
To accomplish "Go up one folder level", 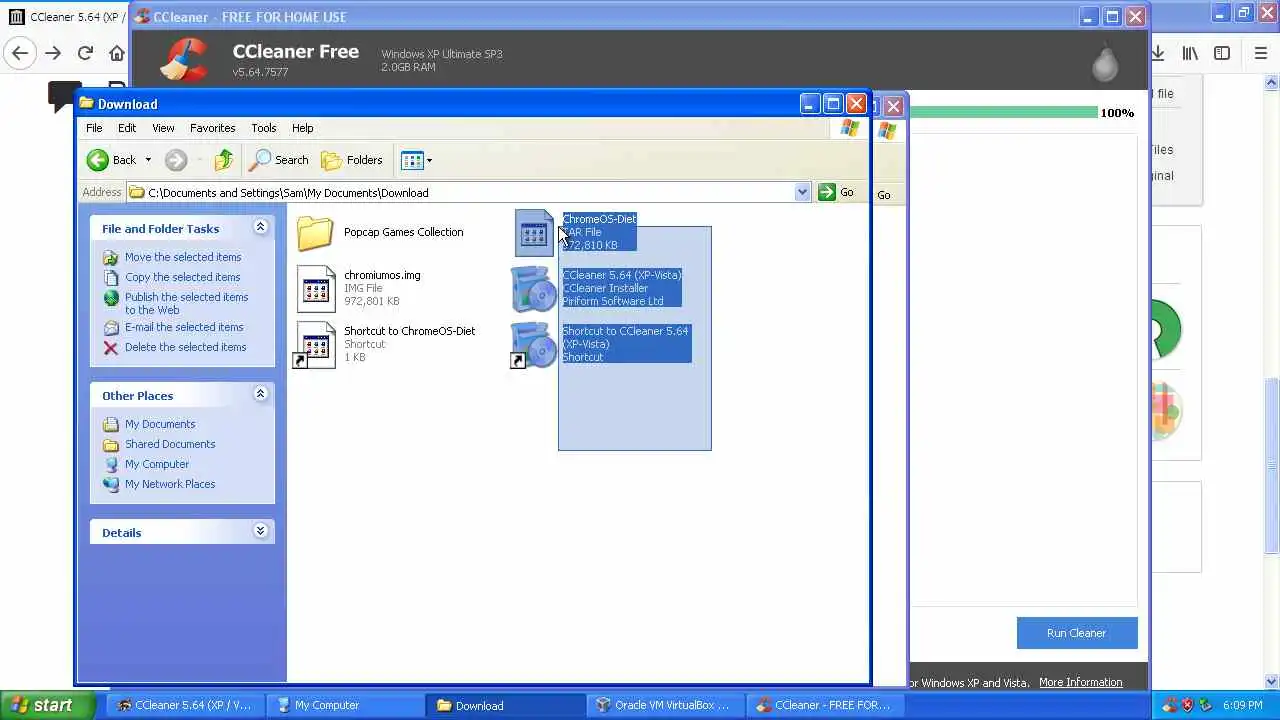I will [223, 160].
